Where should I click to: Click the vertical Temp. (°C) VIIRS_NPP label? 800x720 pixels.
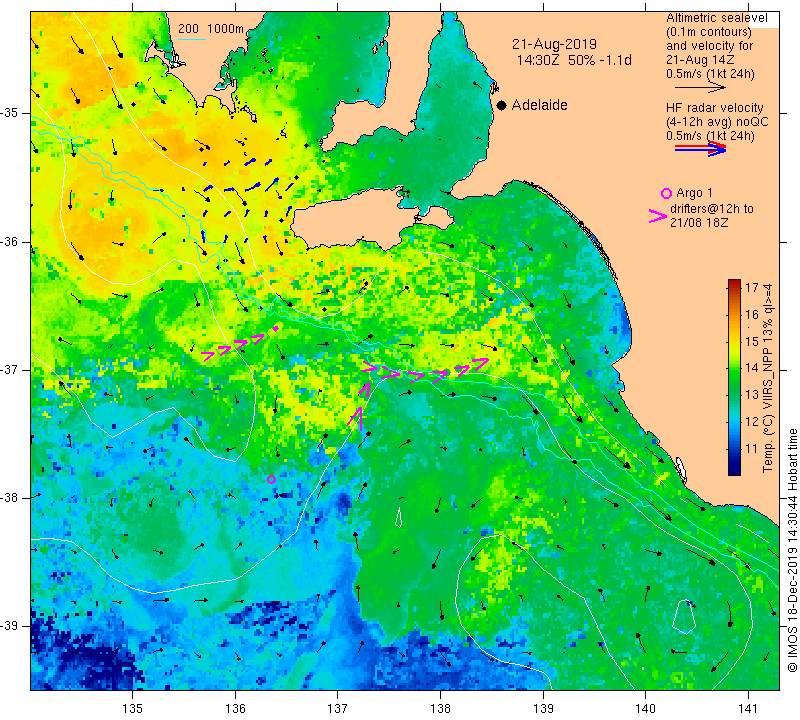pyautogui.click(x=768, y=378)
